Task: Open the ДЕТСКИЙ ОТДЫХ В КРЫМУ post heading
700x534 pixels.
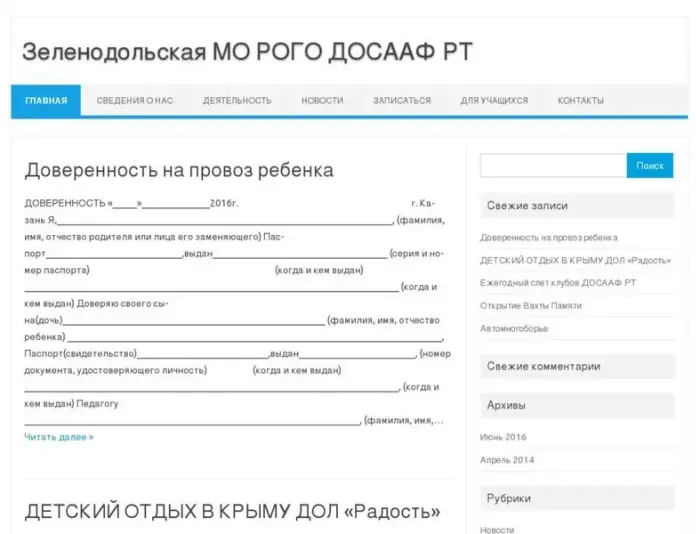Action: point(232,511)
